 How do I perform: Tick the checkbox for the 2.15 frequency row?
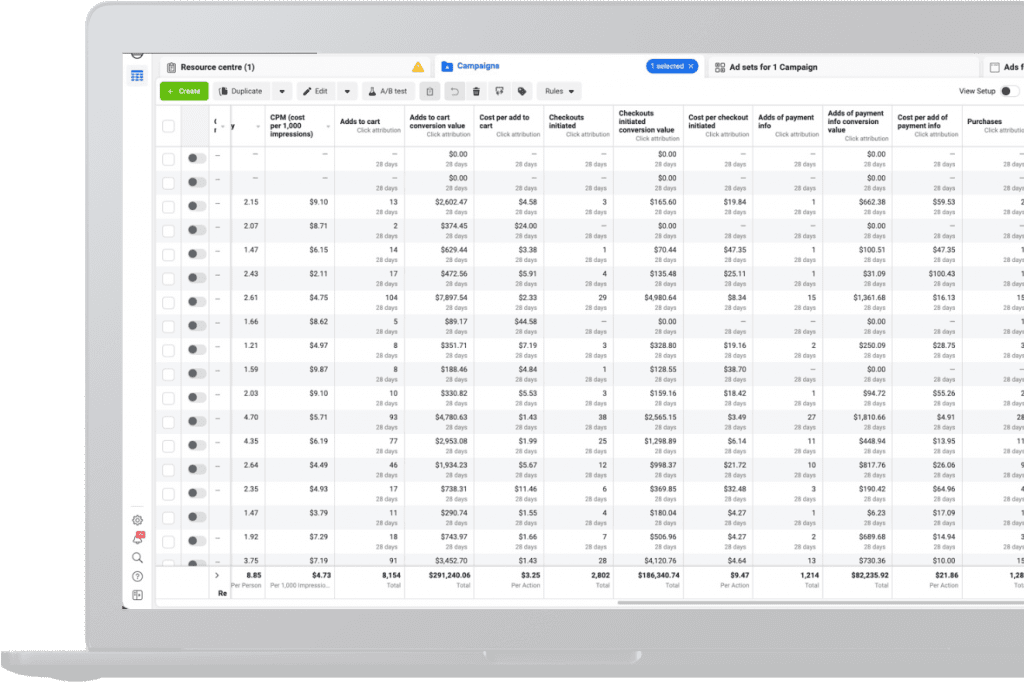[x=168, y=206]
